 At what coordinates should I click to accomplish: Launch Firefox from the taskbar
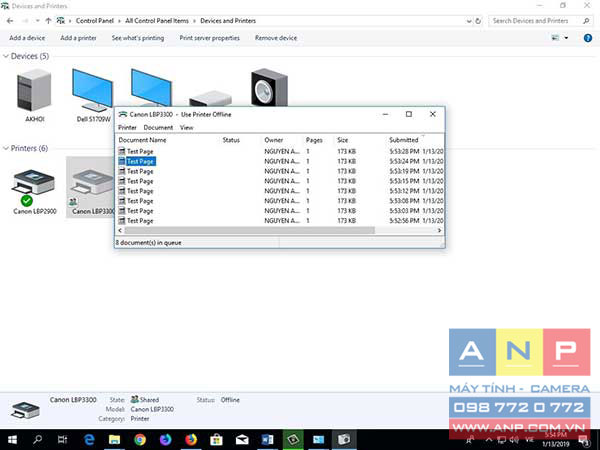(191, 440)
